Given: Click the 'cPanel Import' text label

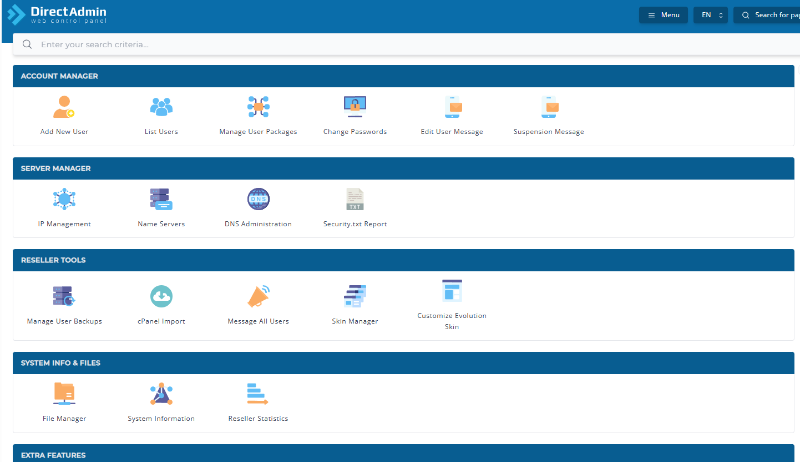Looking at the screenshot, I should [x=161, y=321].
